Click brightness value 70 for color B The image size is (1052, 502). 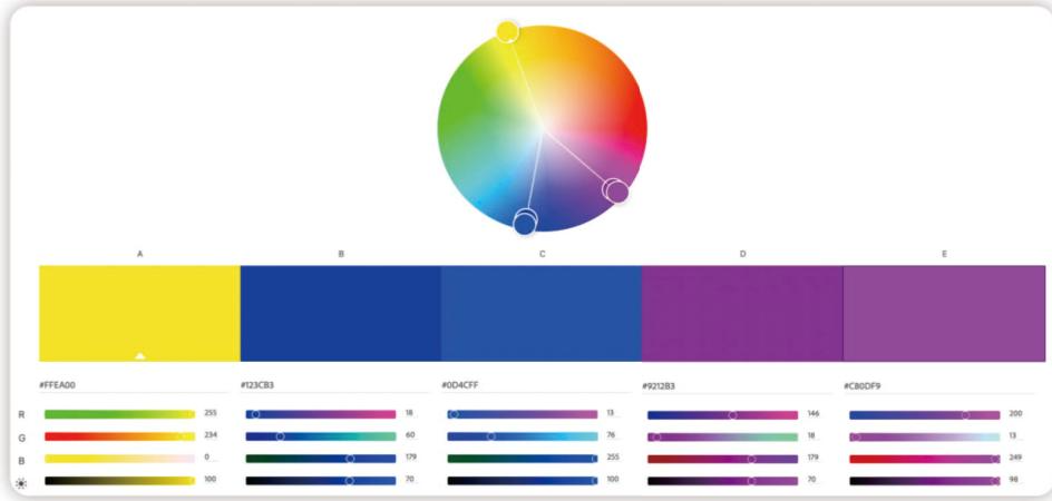[x=409, y=479]
